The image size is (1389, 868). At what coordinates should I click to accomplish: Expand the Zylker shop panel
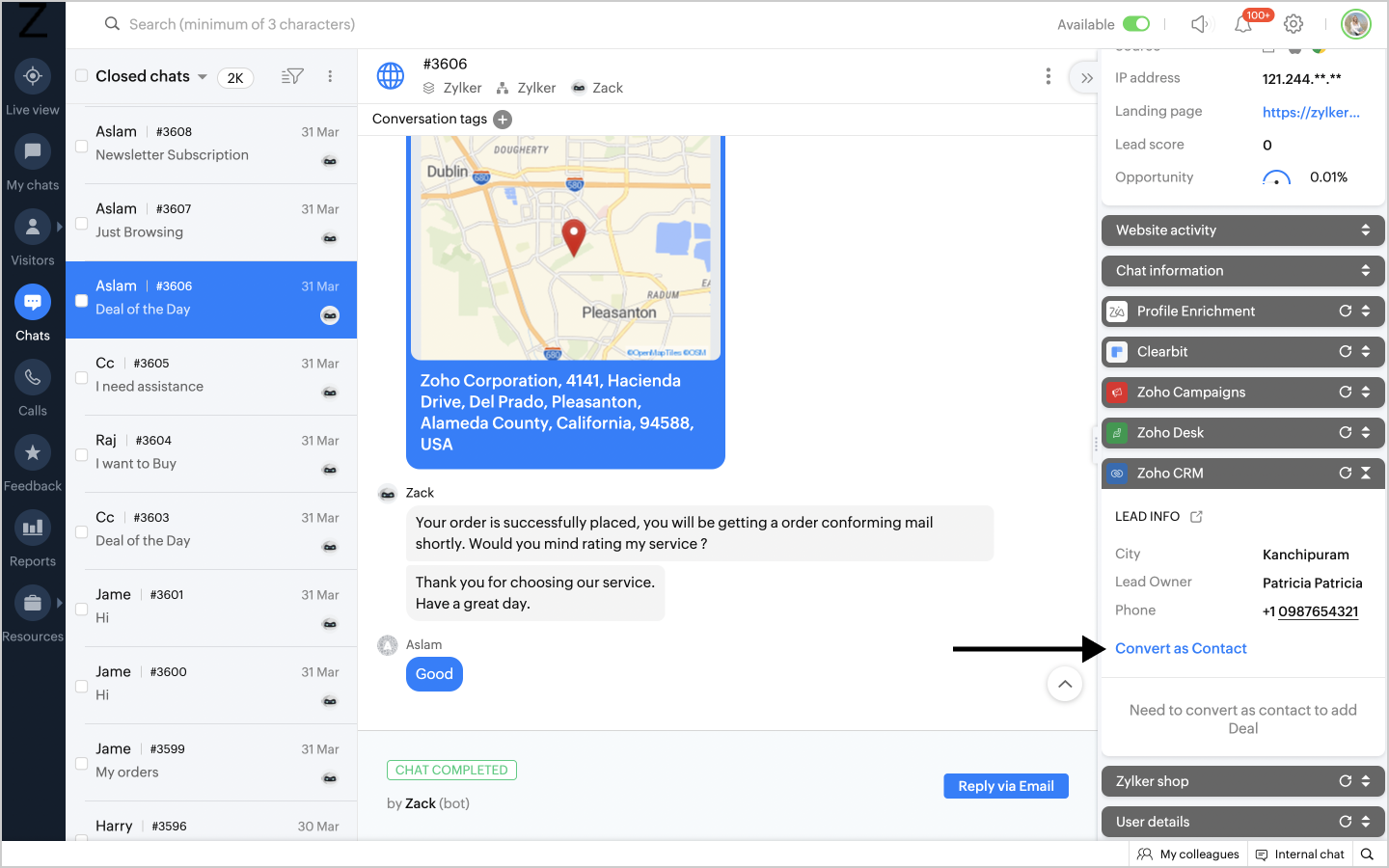tap(1365, 781)
